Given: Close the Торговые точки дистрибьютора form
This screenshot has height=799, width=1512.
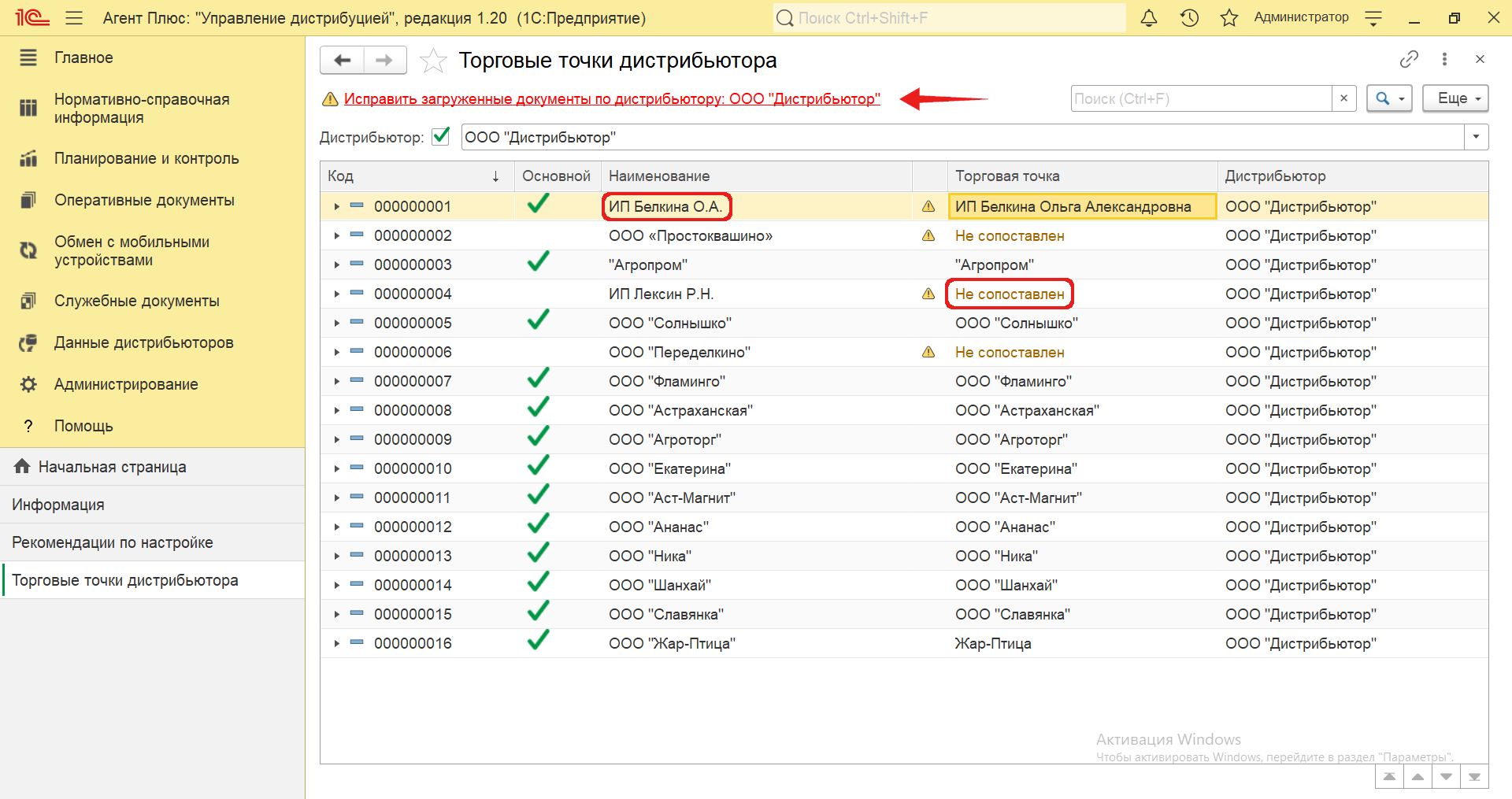Looking at the screenshot, I should click(x=1480, y=59).
